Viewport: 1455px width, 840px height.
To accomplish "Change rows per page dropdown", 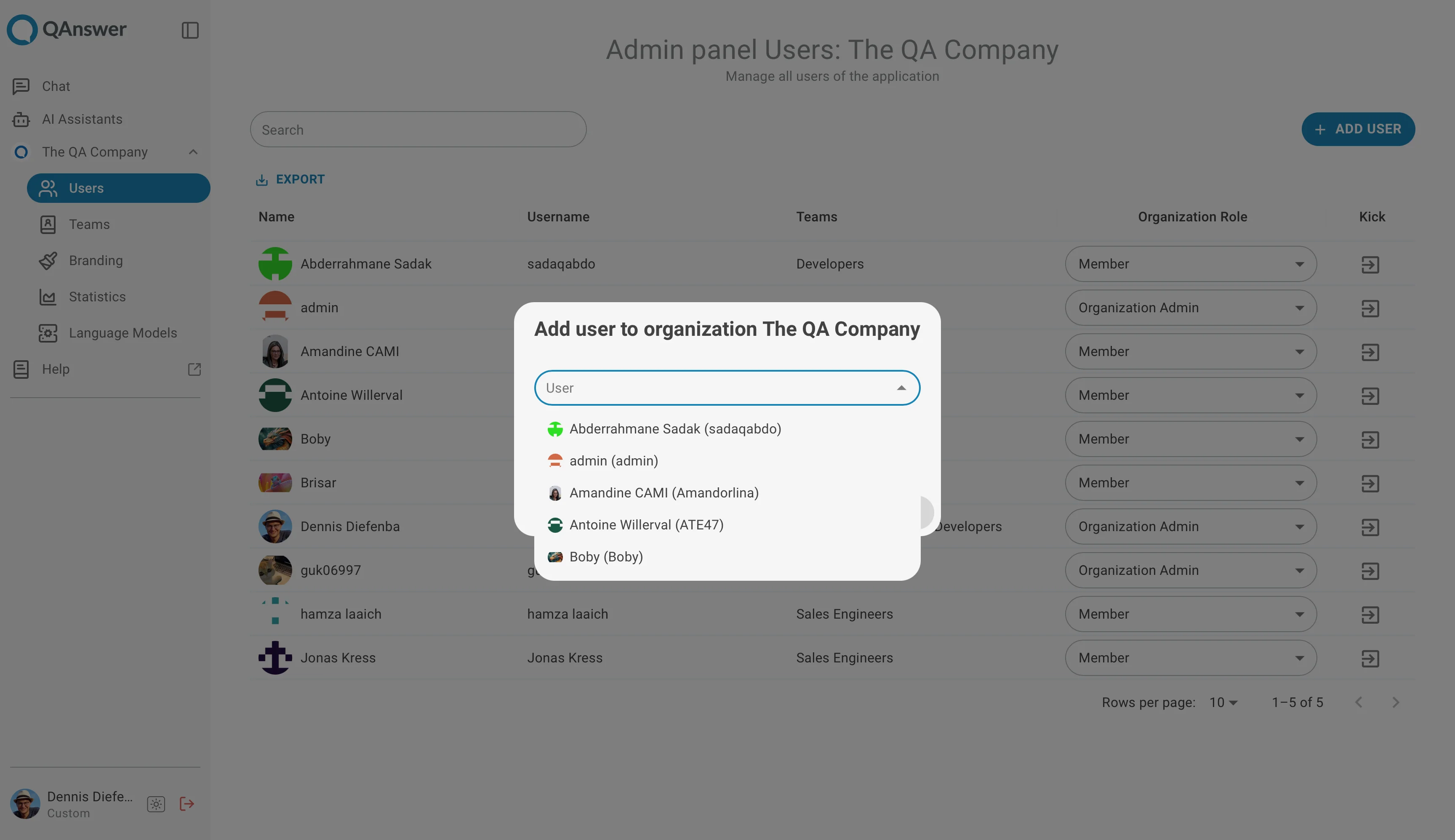I will [x=1223, y=702].
